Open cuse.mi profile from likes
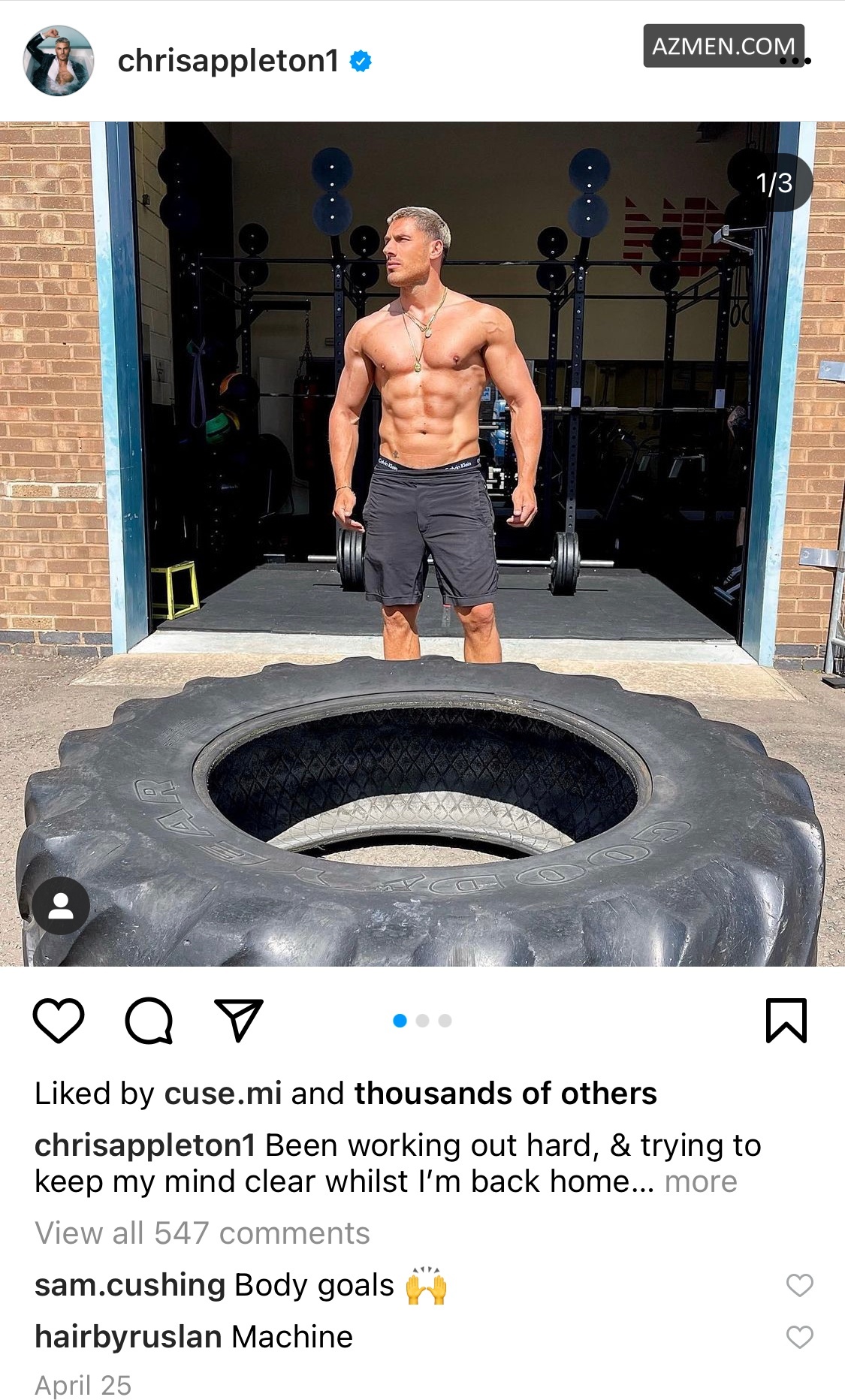845x1400 pixels. 223,1094
